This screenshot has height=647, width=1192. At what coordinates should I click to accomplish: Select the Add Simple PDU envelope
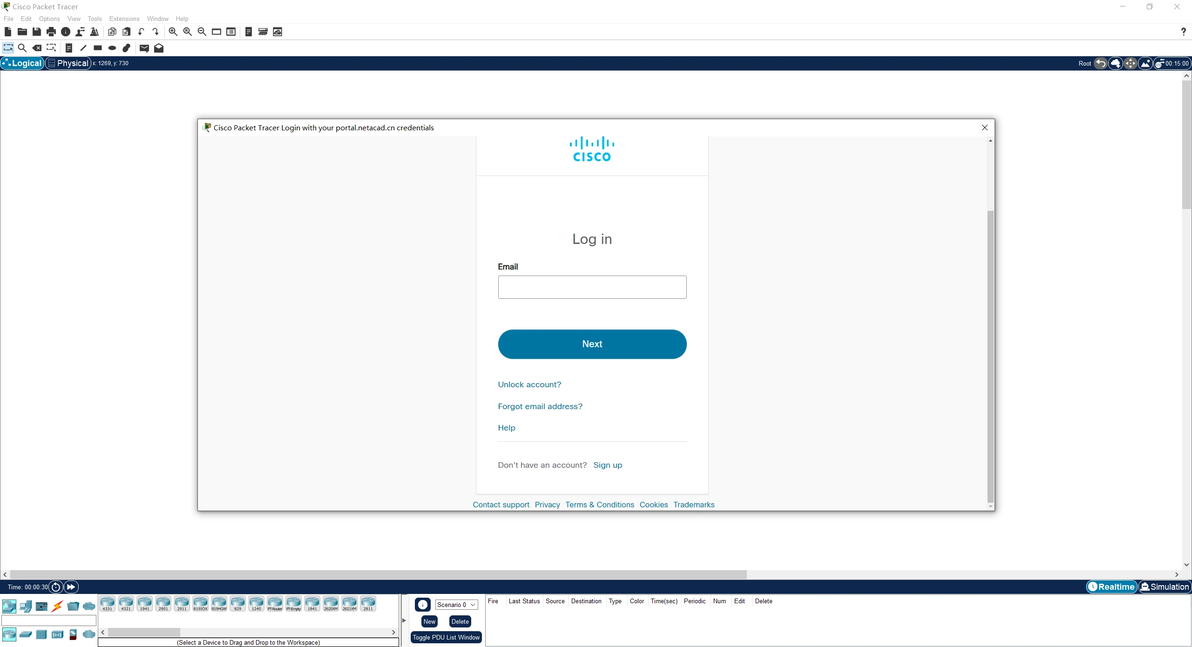[144, 48]
